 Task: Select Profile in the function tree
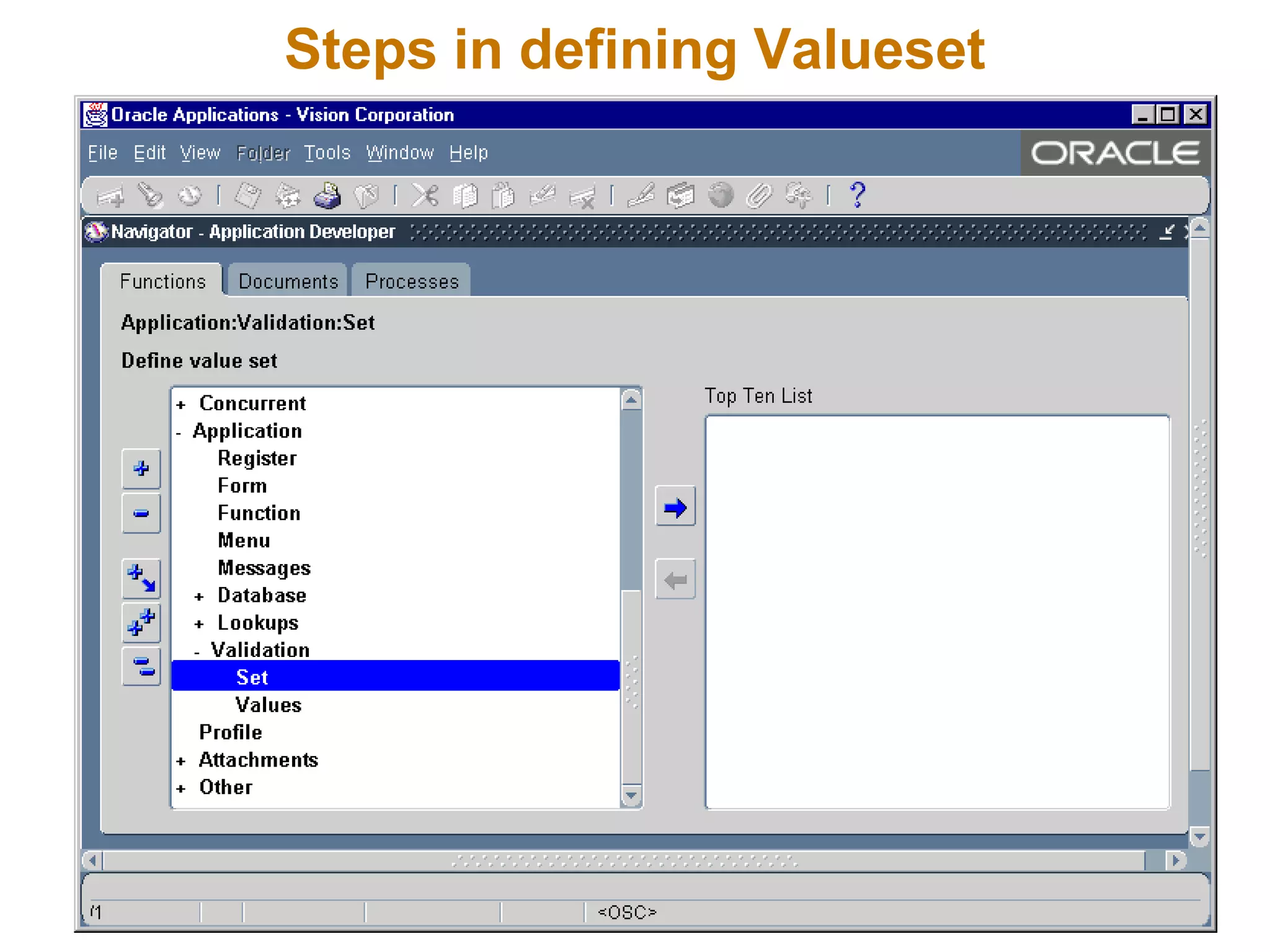click(x=230, y=732)
